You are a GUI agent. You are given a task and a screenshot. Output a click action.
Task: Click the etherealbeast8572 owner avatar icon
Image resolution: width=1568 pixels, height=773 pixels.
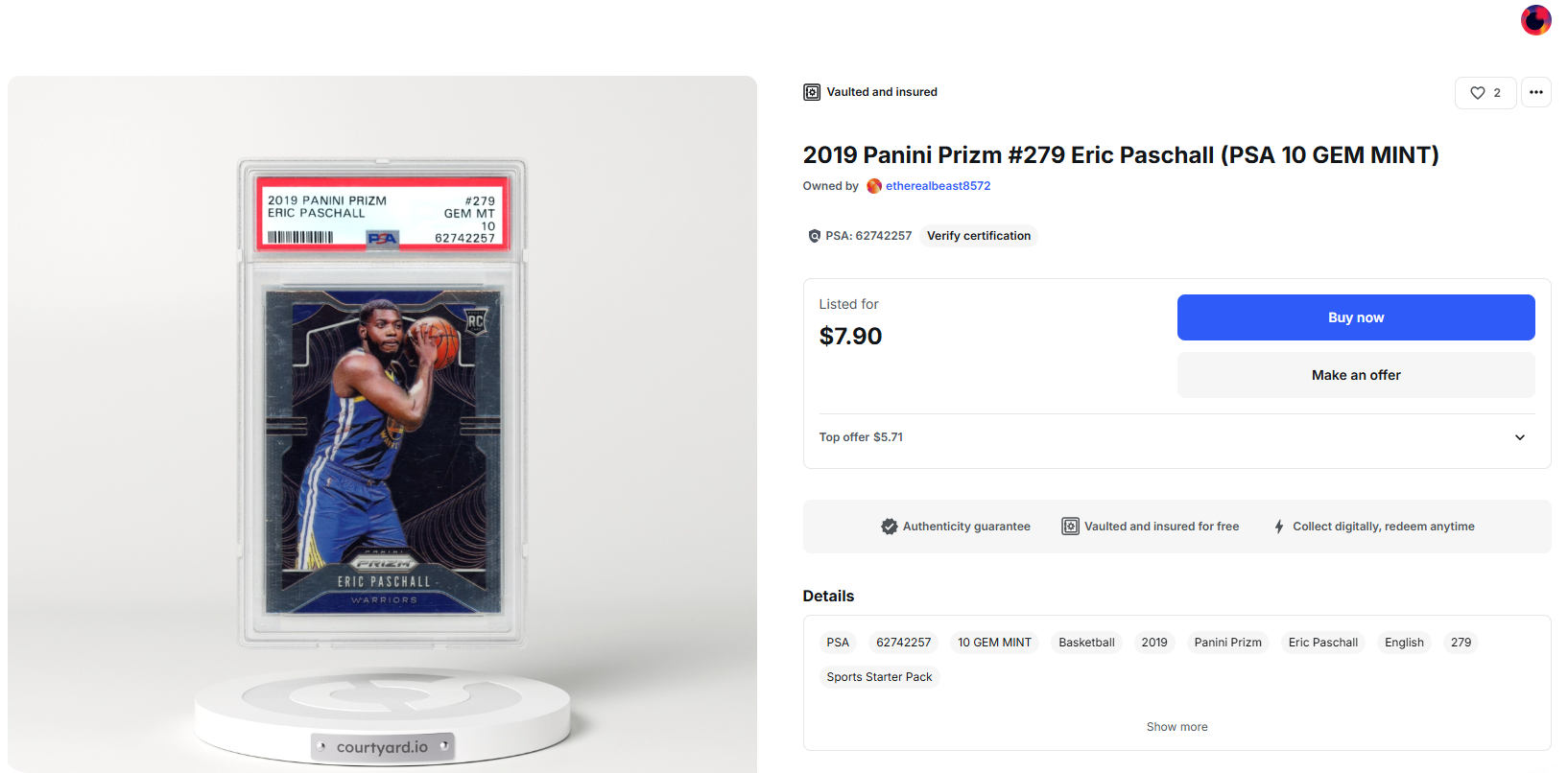pyautogui.click(x=874, y=186)
